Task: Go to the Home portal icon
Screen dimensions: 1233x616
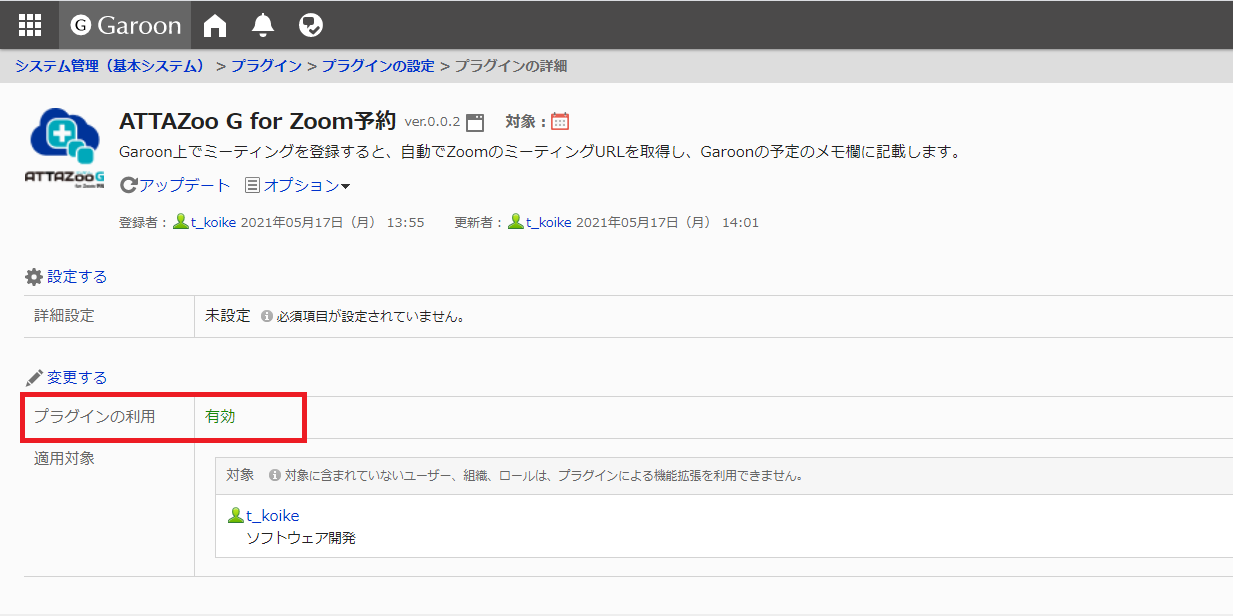Action: pyautogui.click(x=215, y=25)
